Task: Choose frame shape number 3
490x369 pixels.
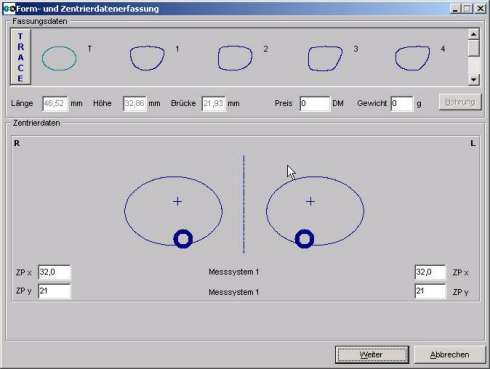Action: [x=325, y=58]
